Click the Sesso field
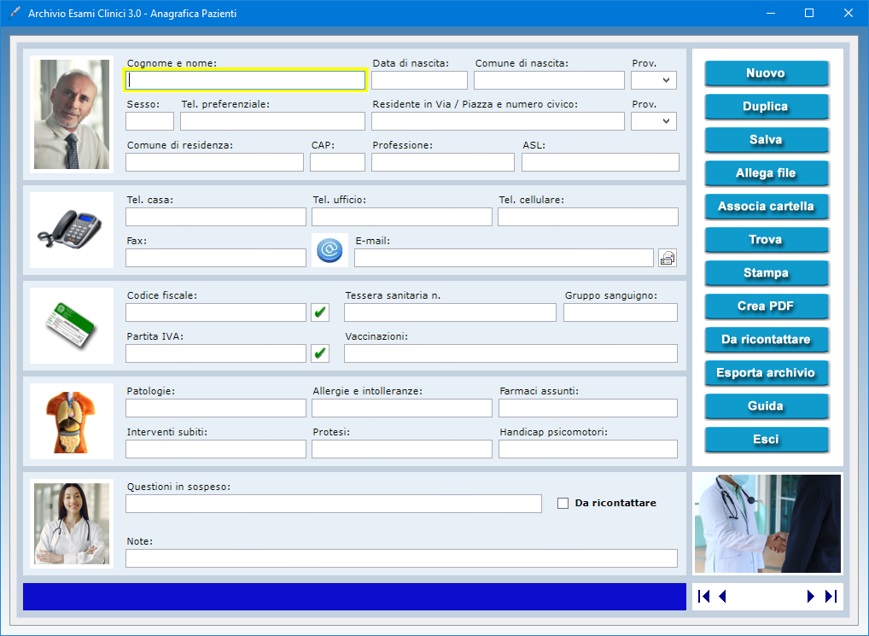Screen dimensions: 869x636 pos(150,121)
